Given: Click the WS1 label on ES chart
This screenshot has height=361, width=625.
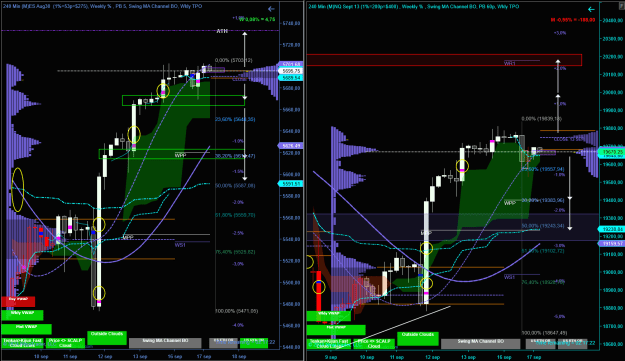Looking at the screenshot, I should [x=180, y=245].
